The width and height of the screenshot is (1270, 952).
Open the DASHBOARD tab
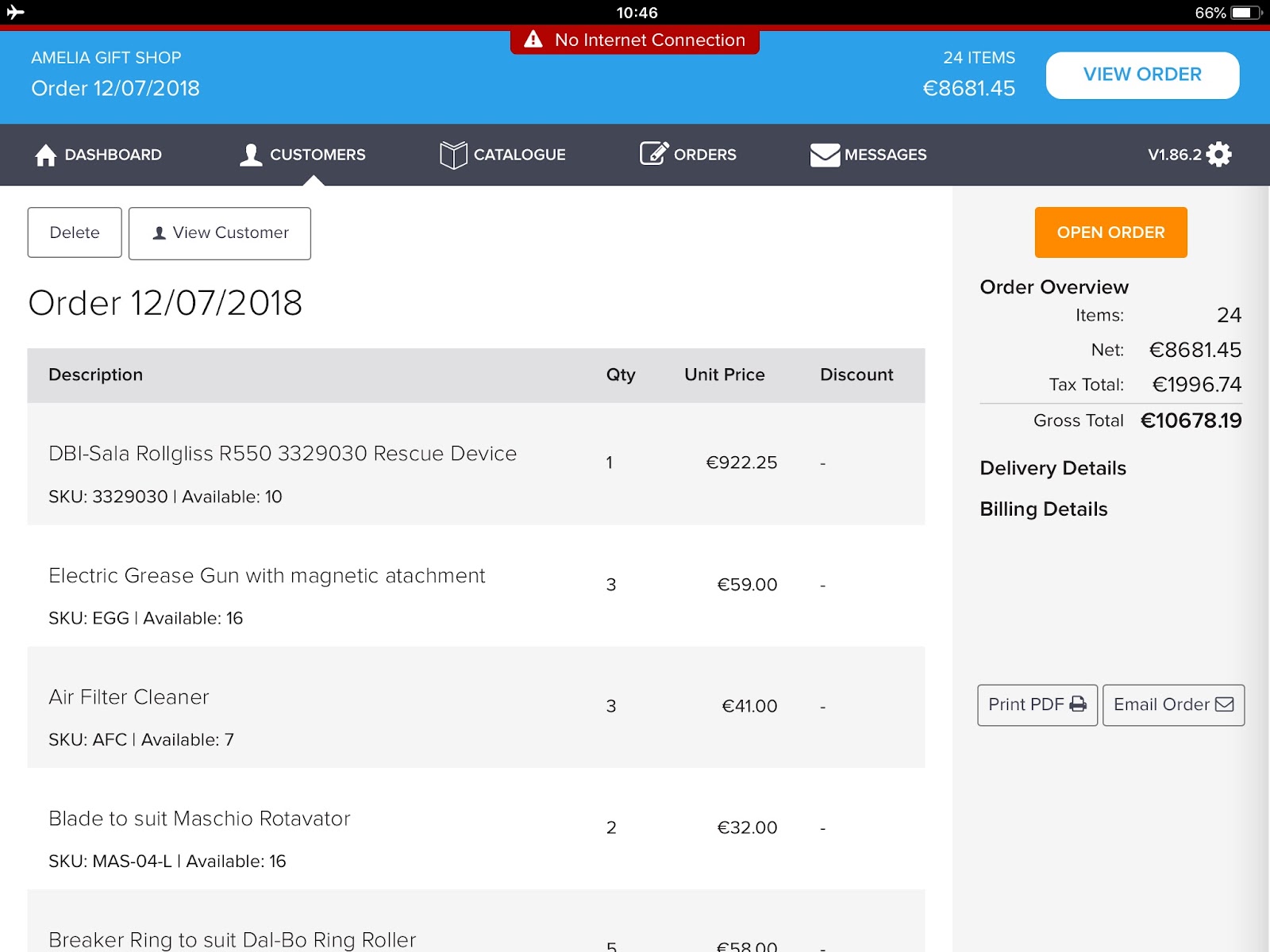[x=98, y=155]
